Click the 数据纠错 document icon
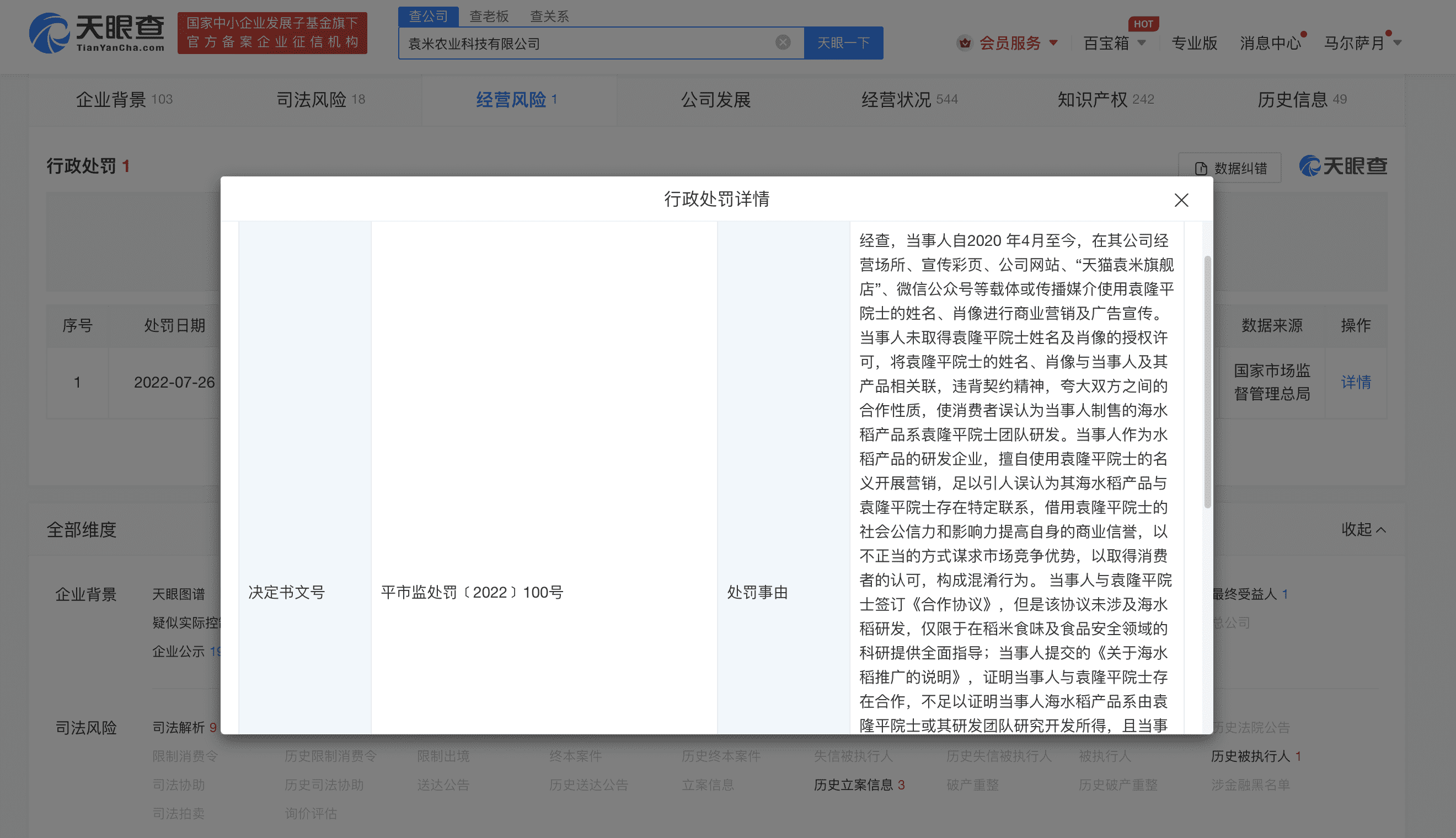The height and width of the screenshot is (838, 1456). (x=1201, y=168)
